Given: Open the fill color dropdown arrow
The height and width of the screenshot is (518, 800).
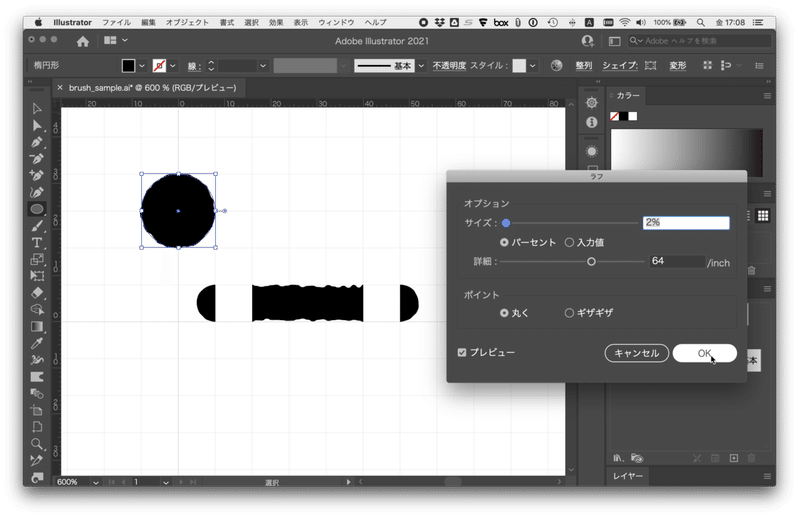Looking at the screenshot, I should (x=142, y=65).
